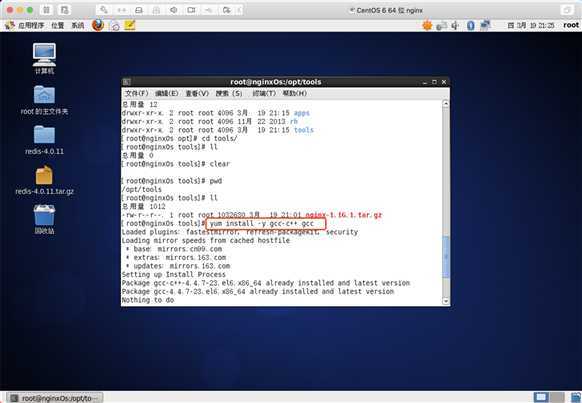Click the bottom-right panel trash icon
This screenshot has height=403, width=582.
coord(576,397)
